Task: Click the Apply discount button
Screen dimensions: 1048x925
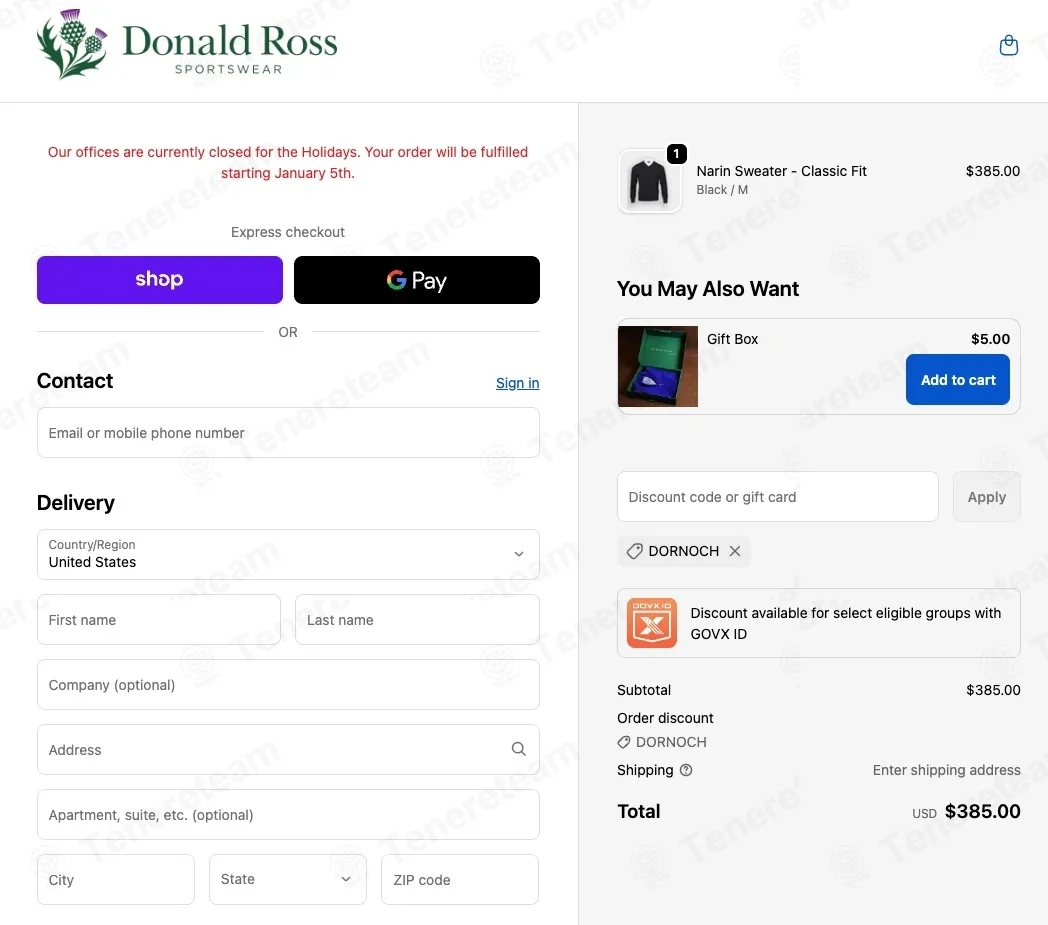Action: point(987,497)
